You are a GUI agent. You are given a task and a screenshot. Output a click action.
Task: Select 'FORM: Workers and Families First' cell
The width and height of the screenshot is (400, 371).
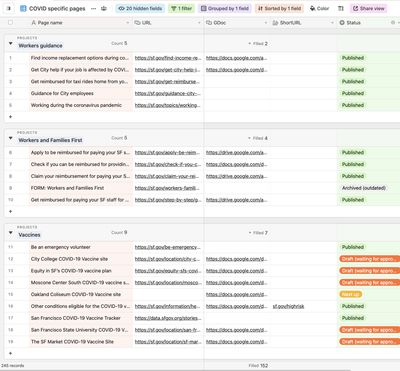80,188
